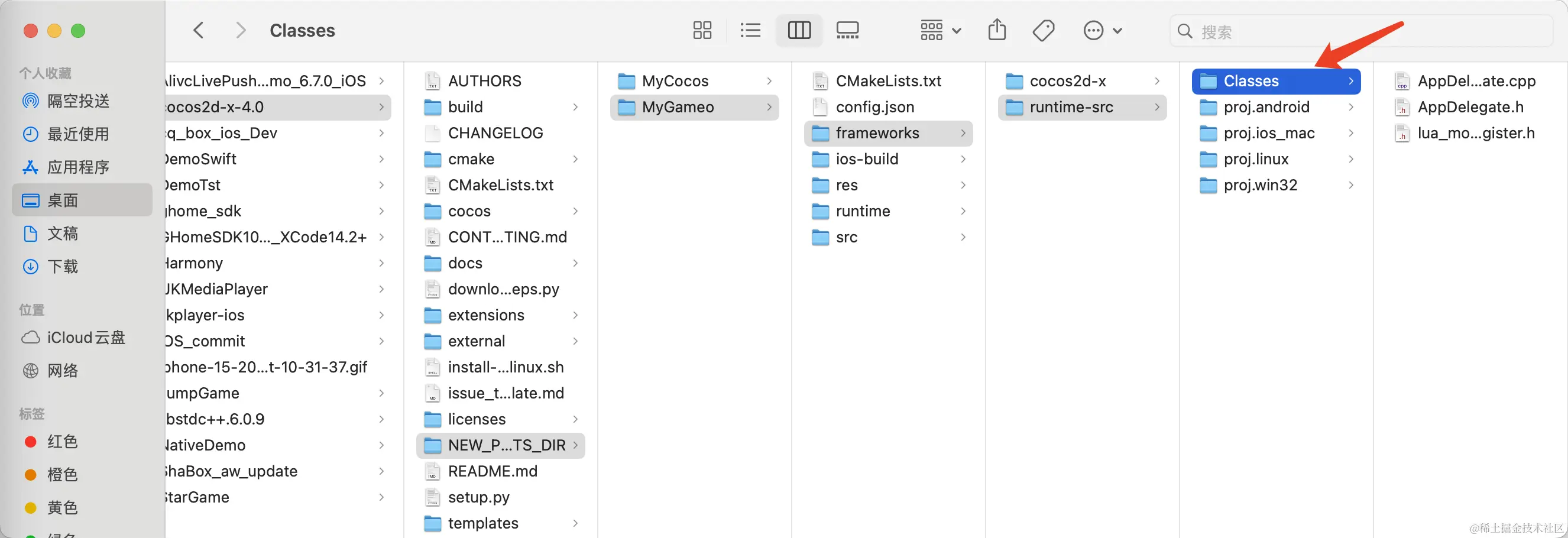Click the Share toolbar icon

click(997, 30)
